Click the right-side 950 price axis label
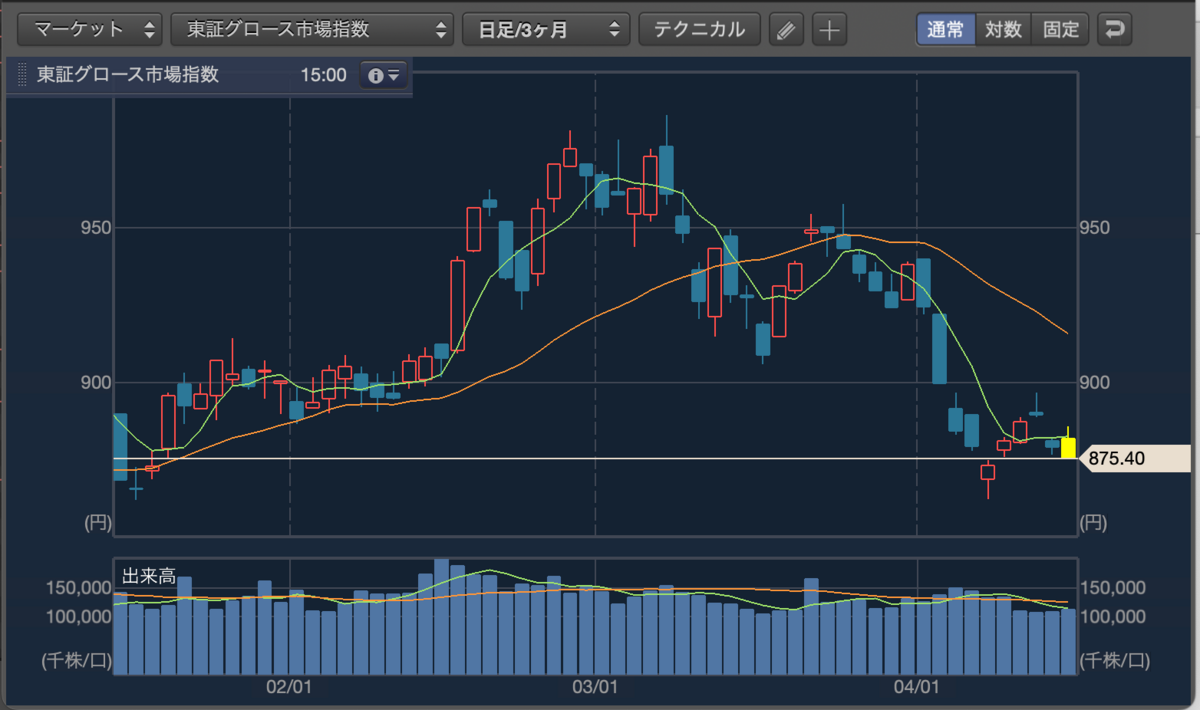Screen dimensions: 1200x710 click(1096, 228)
